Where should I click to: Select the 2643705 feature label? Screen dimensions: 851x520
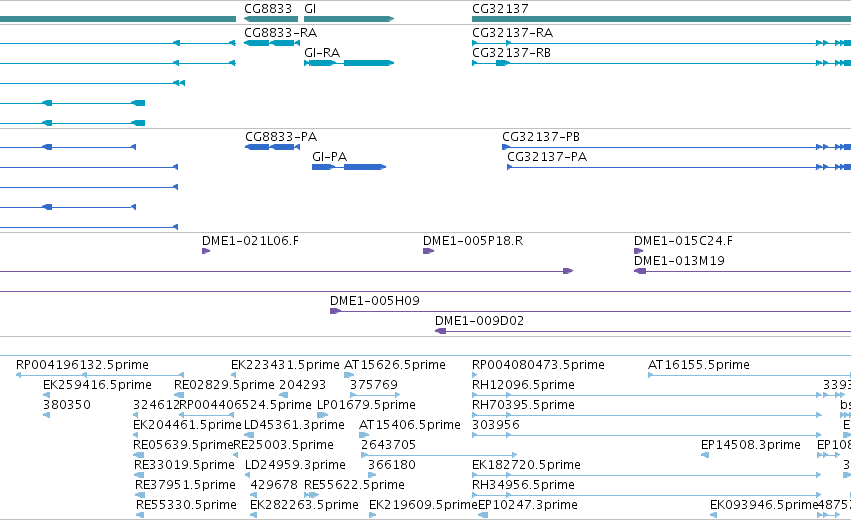[x=389, y=446]
